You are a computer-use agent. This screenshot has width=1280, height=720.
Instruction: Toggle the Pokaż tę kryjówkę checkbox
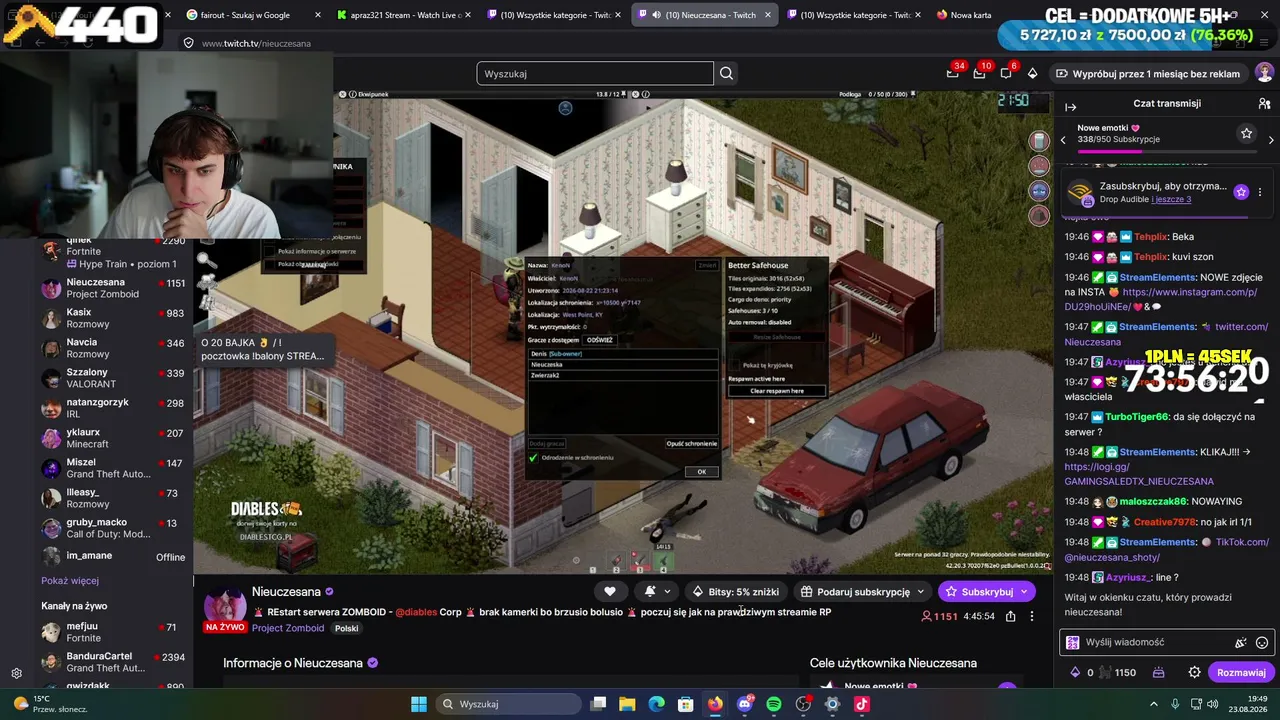(x=735, y=365)
